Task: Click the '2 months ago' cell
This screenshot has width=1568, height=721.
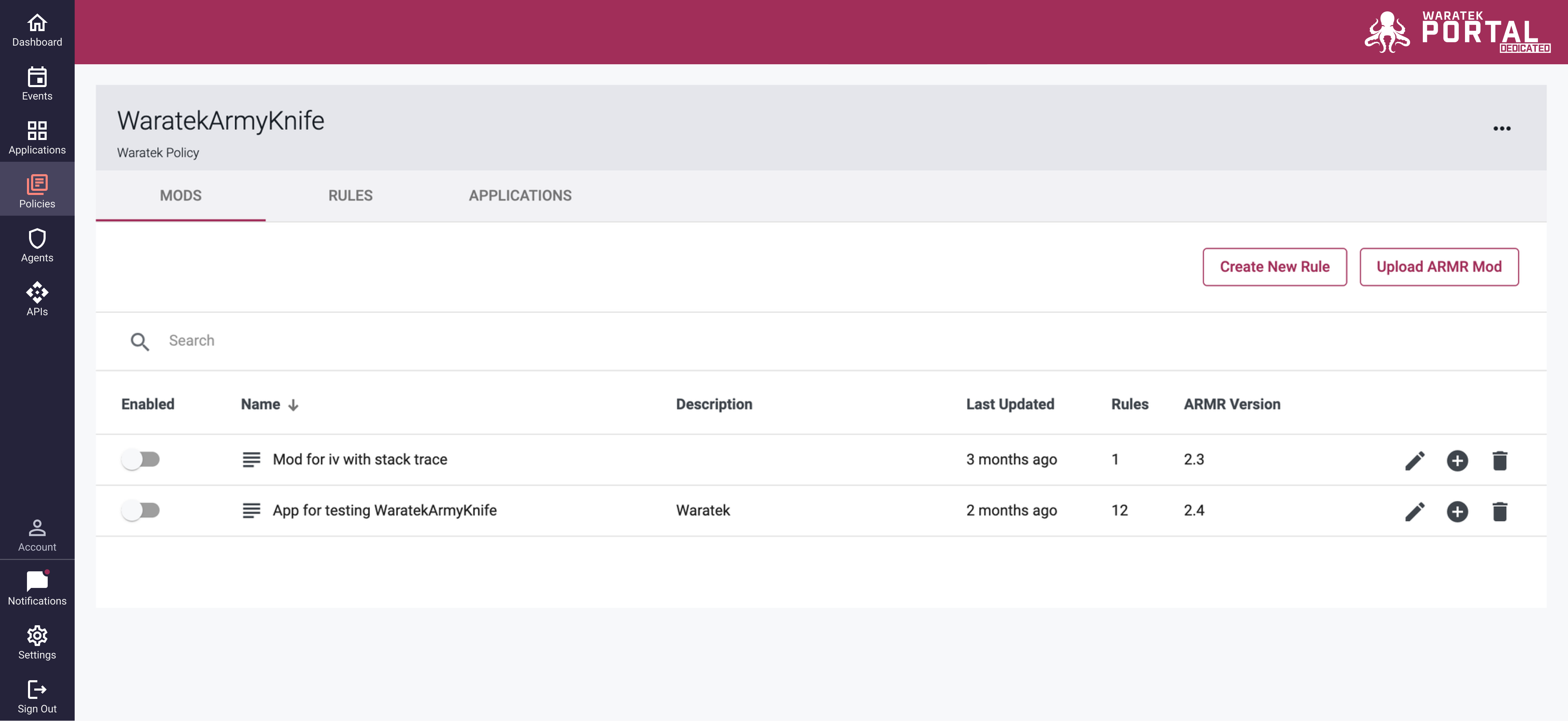Action: [1012, 511]
